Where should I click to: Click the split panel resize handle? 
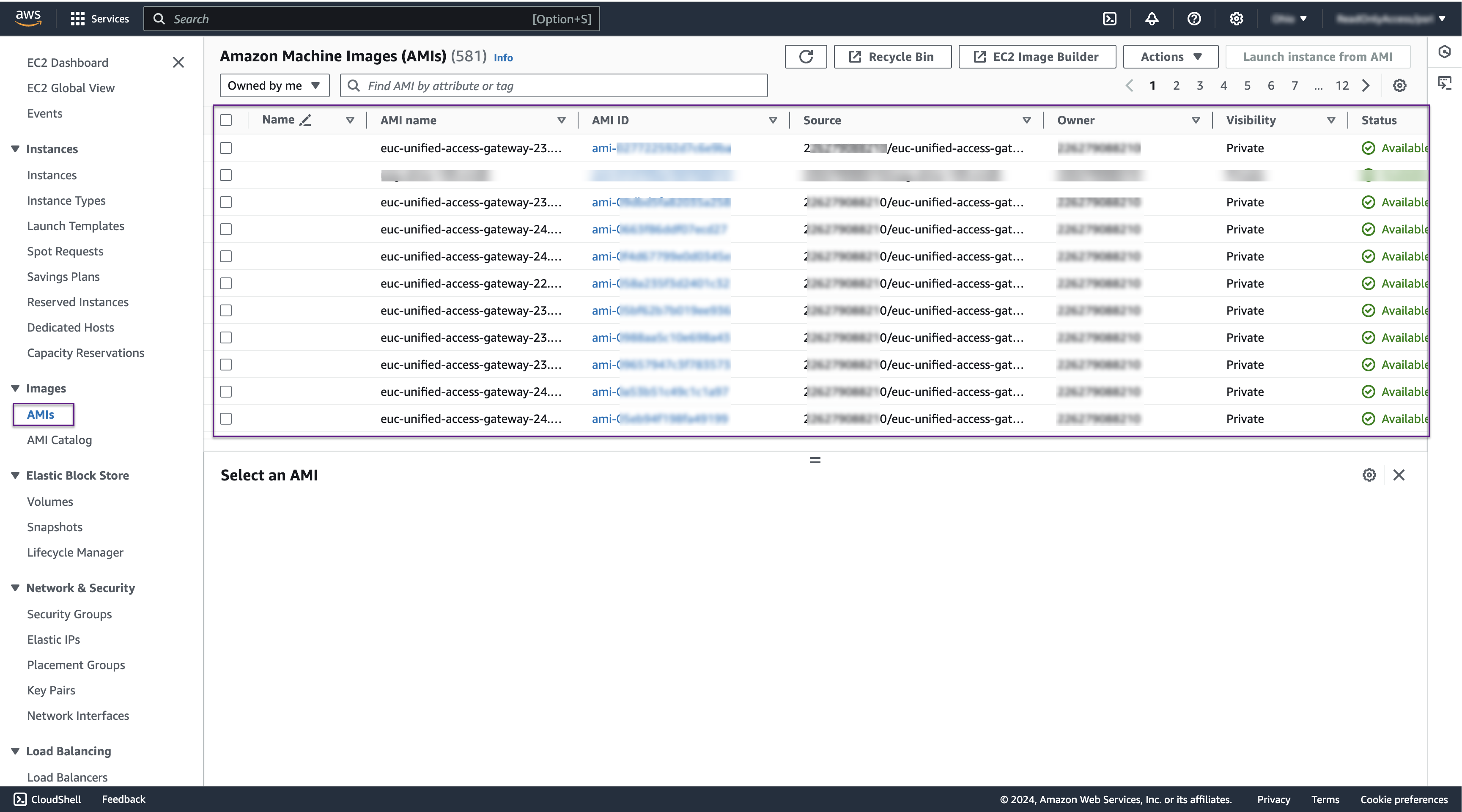pyautogui.click(x=815, y=460)
